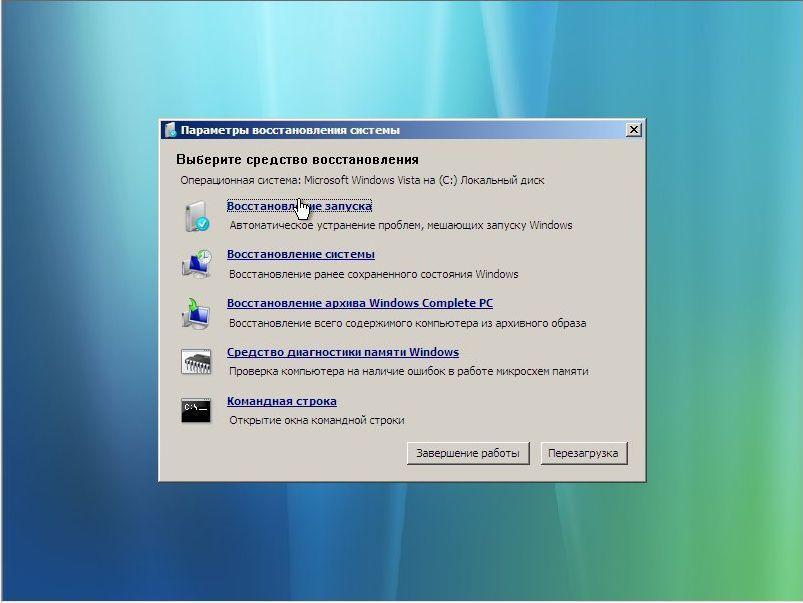Open the Восстановление запуска link
Screen dimensions: 803x603
(299, 206)
